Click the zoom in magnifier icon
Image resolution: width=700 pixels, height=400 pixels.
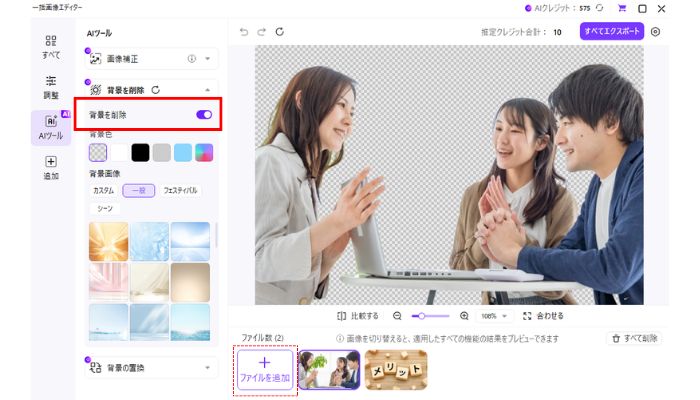[x=464, y=315]
